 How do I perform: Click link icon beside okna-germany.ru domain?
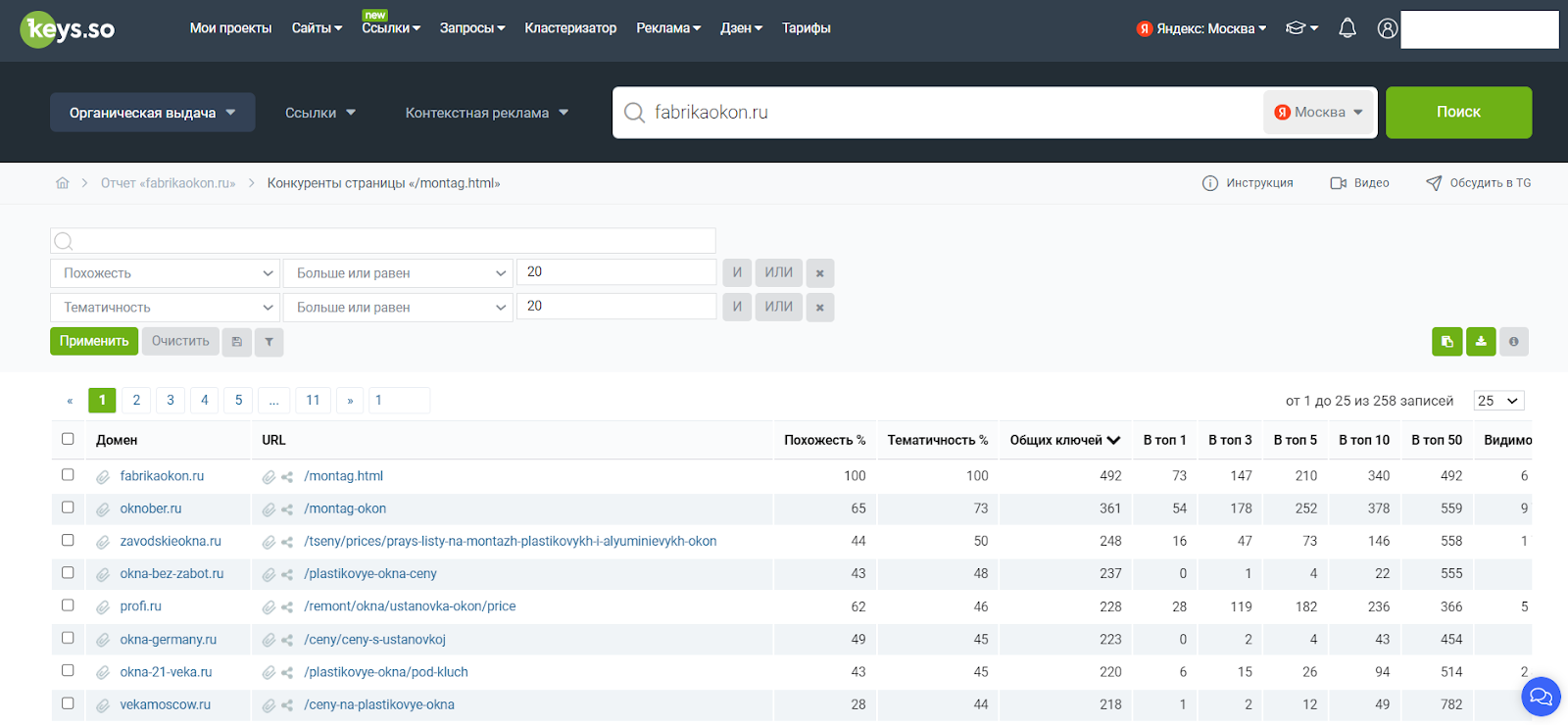(x=103, y=641)
